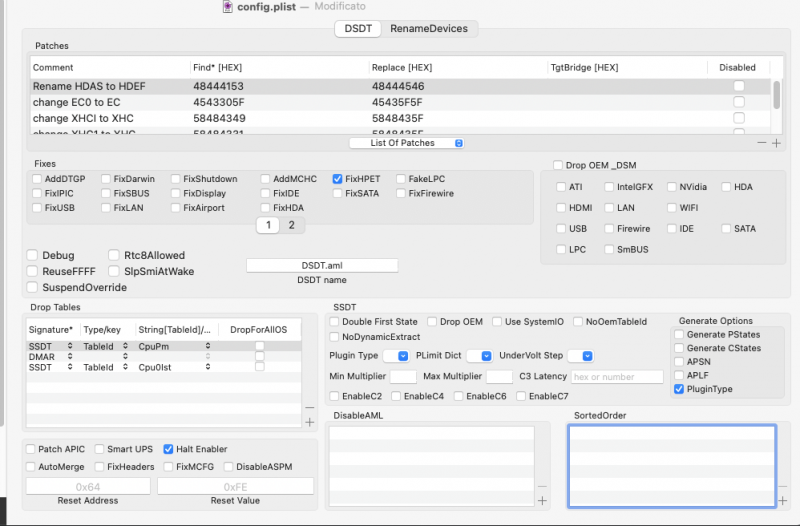Open the Plugin Type dropdown
This screenshot has height=526, width=800.
(402, 355)
